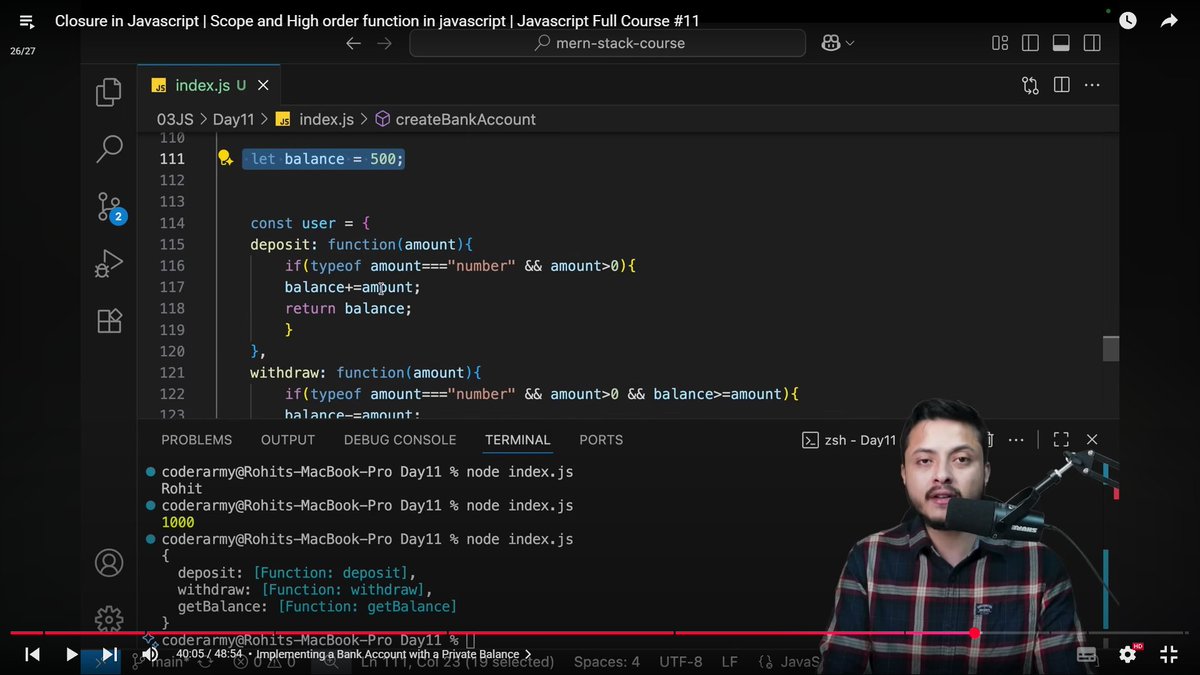
Task: Open VS Code Search icon
Action: pos(109,150)
